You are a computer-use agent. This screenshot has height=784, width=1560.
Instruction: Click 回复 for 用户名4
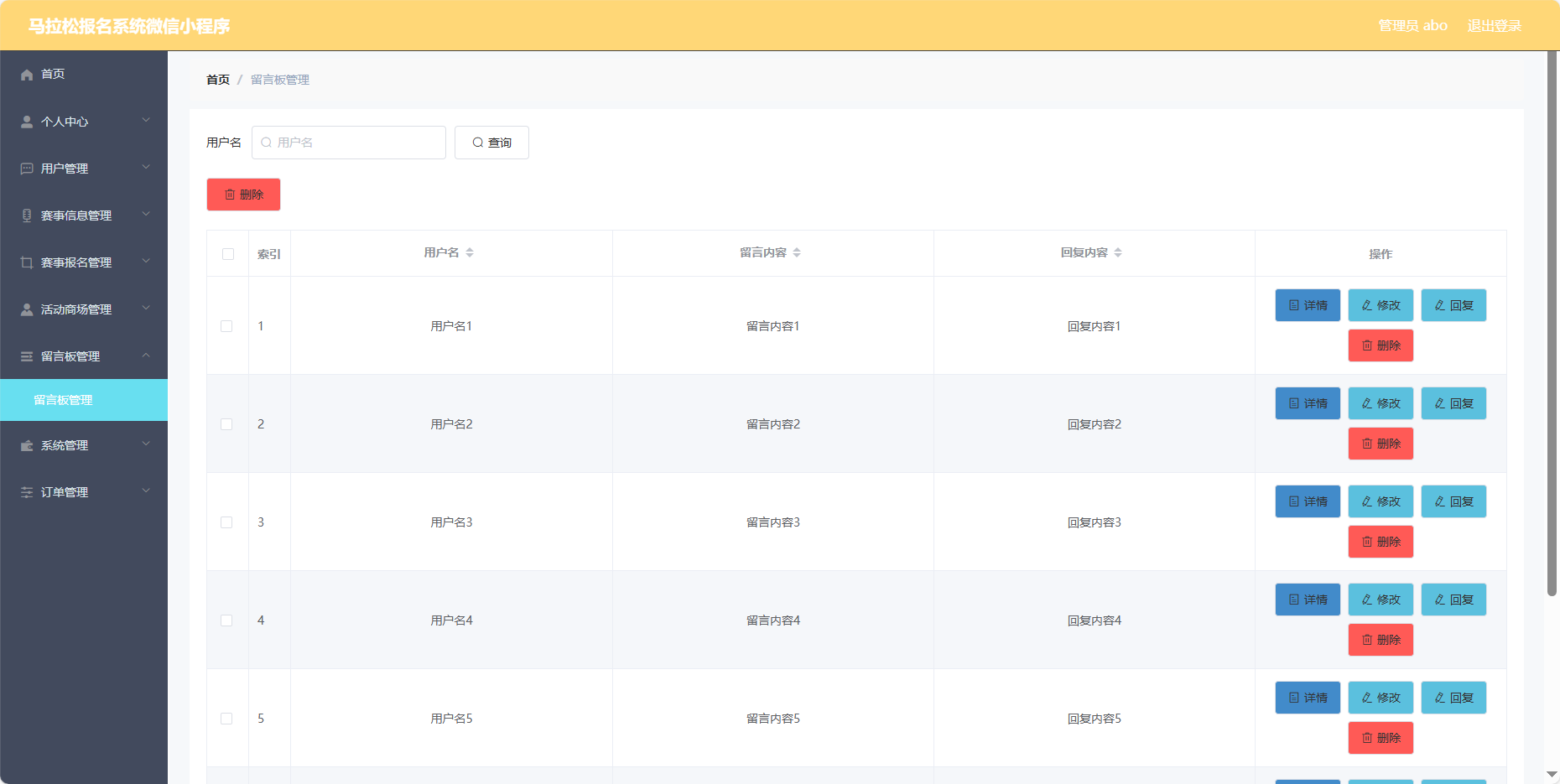tap(1453, 600)
